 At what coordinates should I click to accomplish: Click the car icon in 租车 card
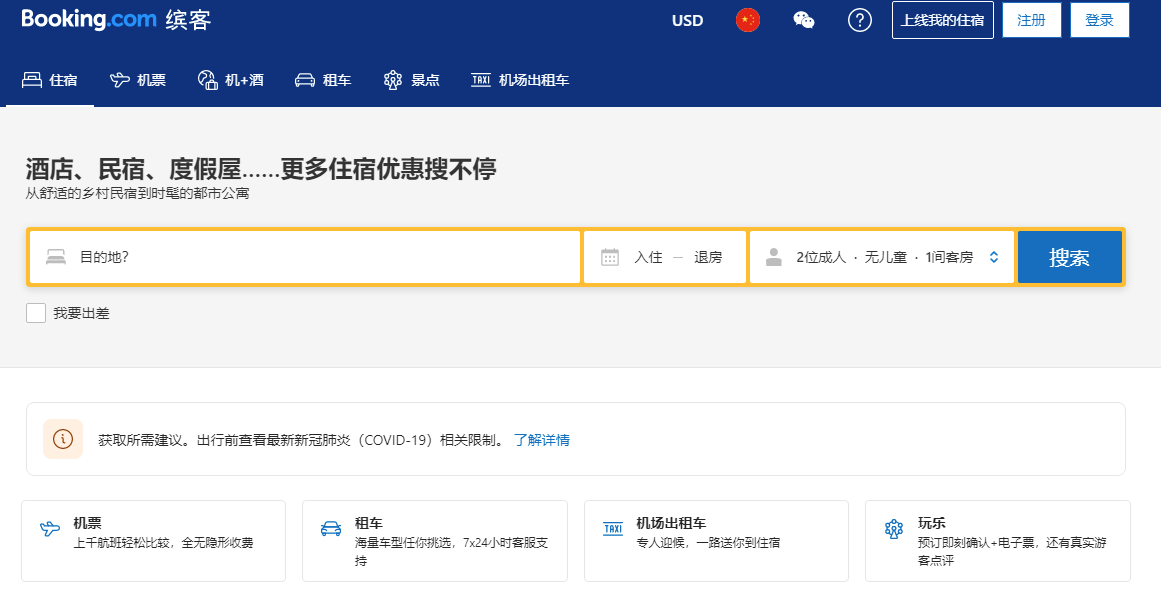click(331, 529)
